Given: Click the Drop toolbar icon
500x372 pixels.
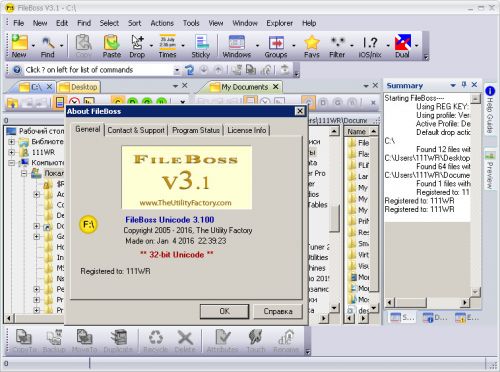Looking at the screenshot, I should 137,46.
